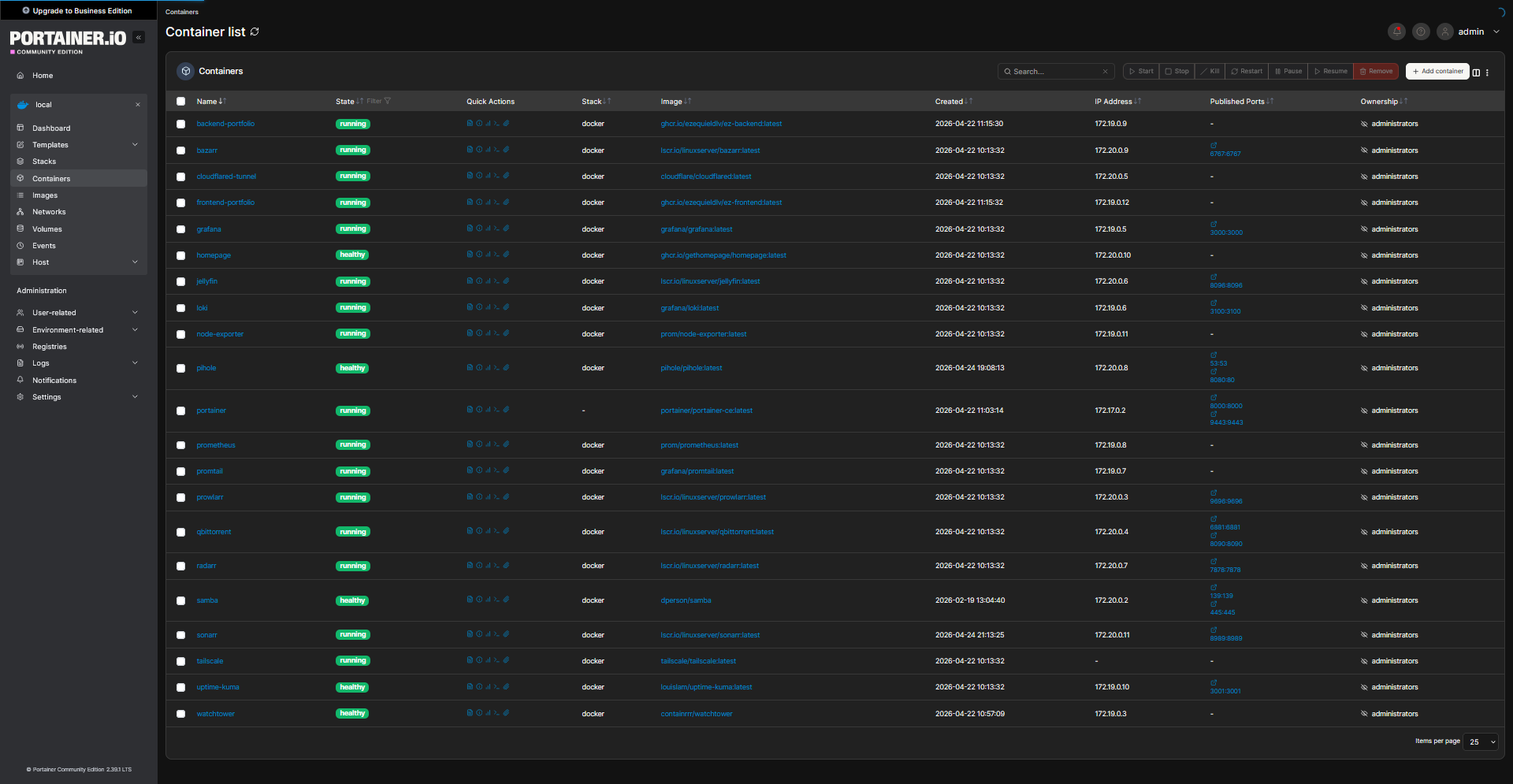Viewport: 1513px width, 784px height.
Task: Open the notifications bell
Action: [x=1396, y=32]
